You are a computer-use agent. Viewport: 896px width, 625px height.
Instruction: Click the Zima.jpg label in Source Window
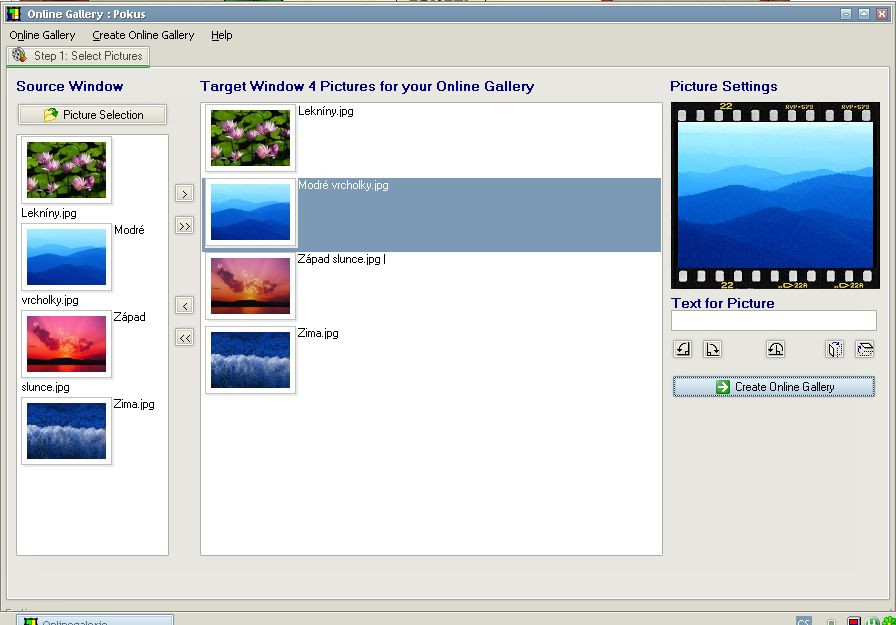point(134,404)
